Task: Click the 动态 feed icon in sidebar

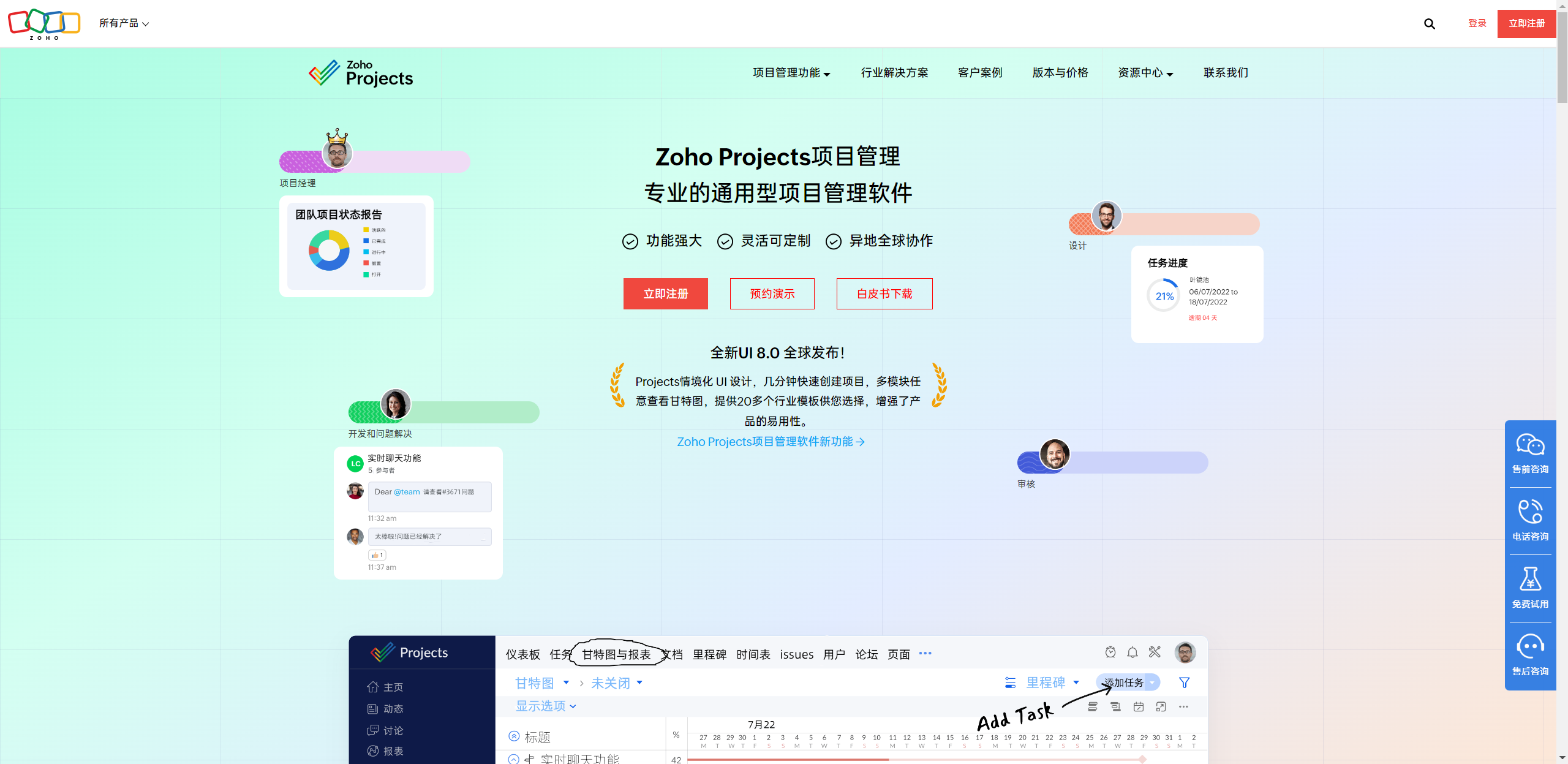Action: pyautogui.click(x=372, y=709)
